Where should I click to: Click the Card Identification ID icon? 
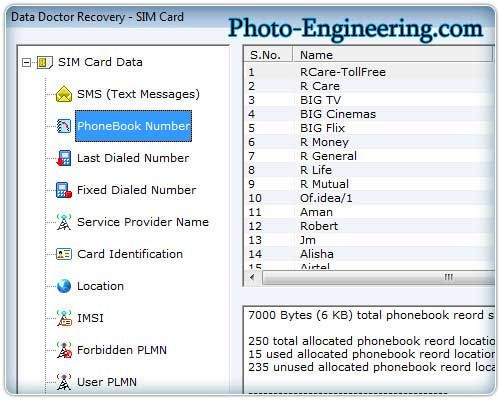64,254
